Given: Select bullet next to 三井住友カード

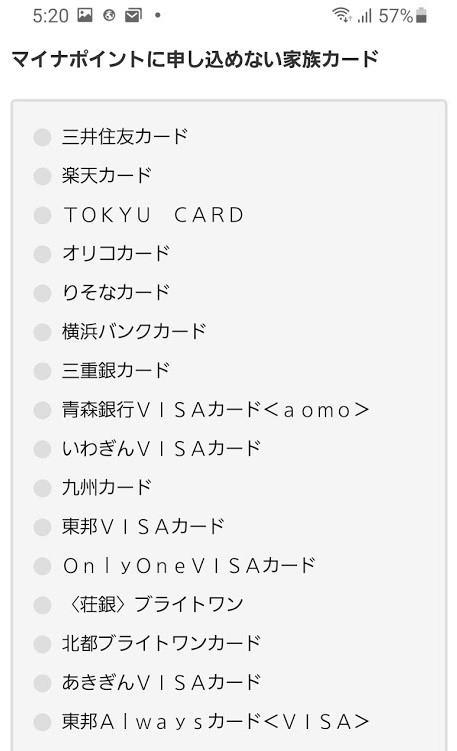Looking at the screenshot, I should [x=42, y=137].
